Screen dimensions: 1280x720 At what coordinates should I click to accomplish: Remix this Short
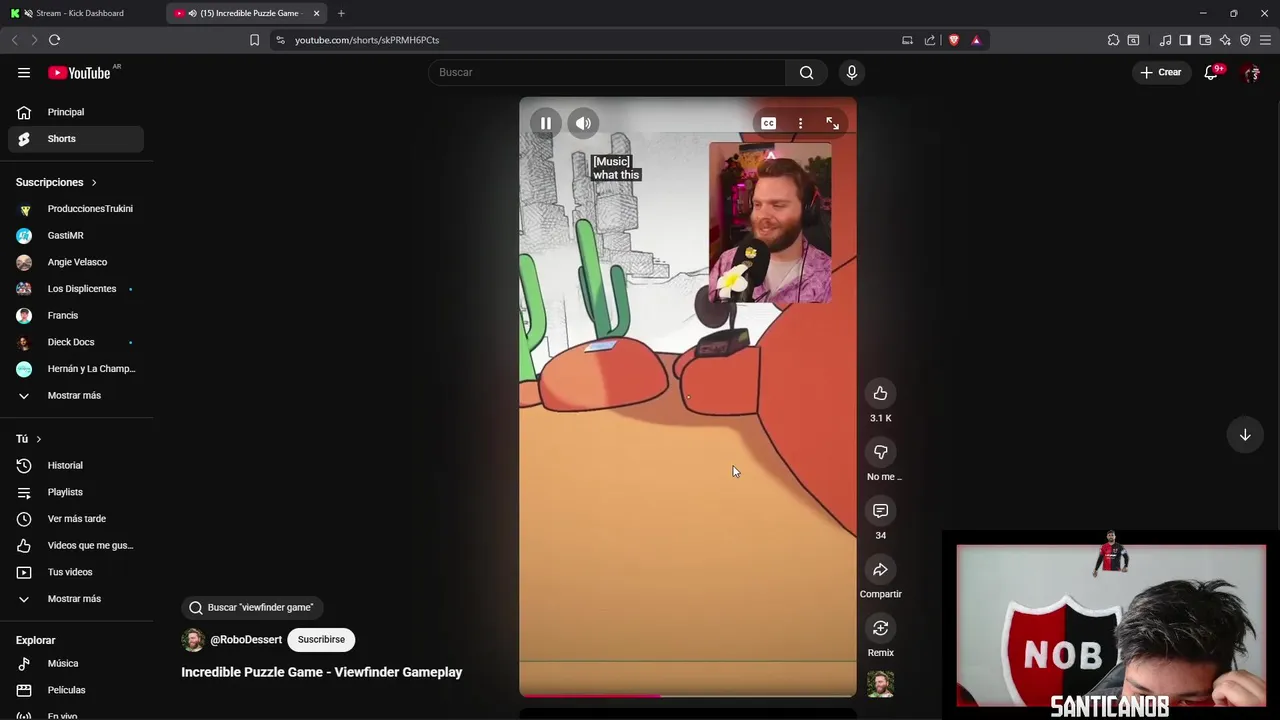(x=880, y=628)
